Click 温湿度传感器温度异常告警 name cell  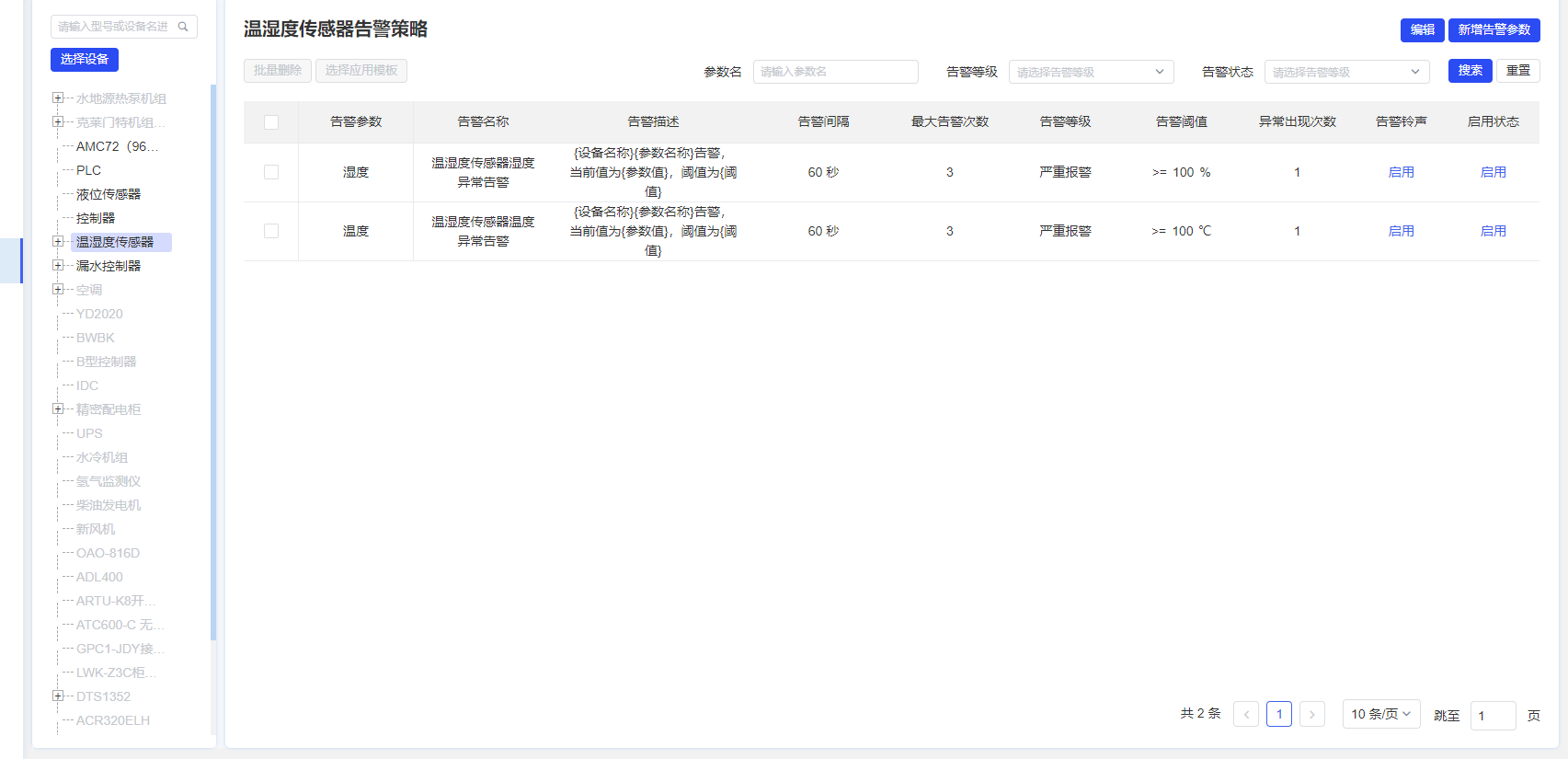click(483, 231)
